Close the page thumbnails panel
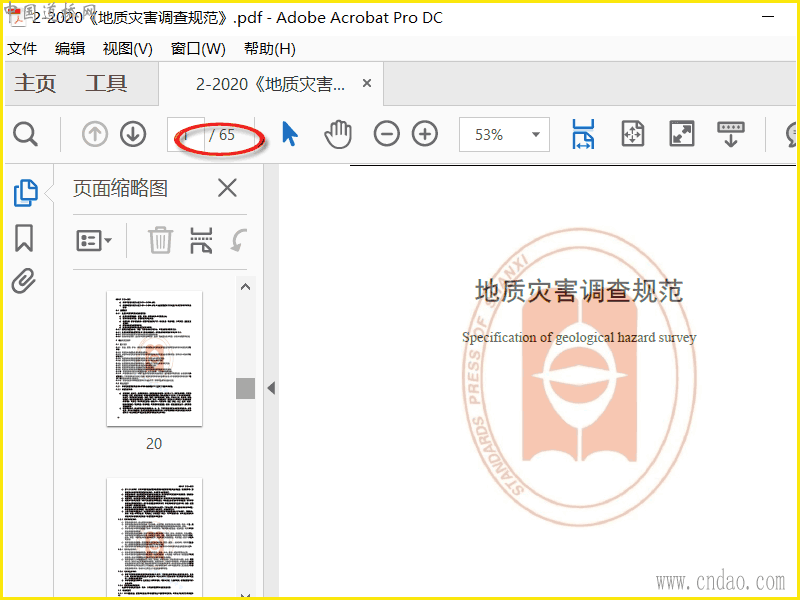Image resolution: width=800 pixels, height=600 pixels. point(227,188)
